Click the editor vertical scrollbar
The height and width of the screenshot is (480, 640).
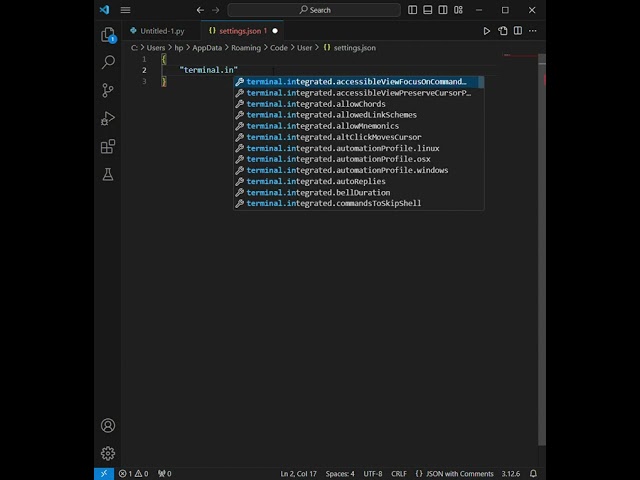click(542, 249)
